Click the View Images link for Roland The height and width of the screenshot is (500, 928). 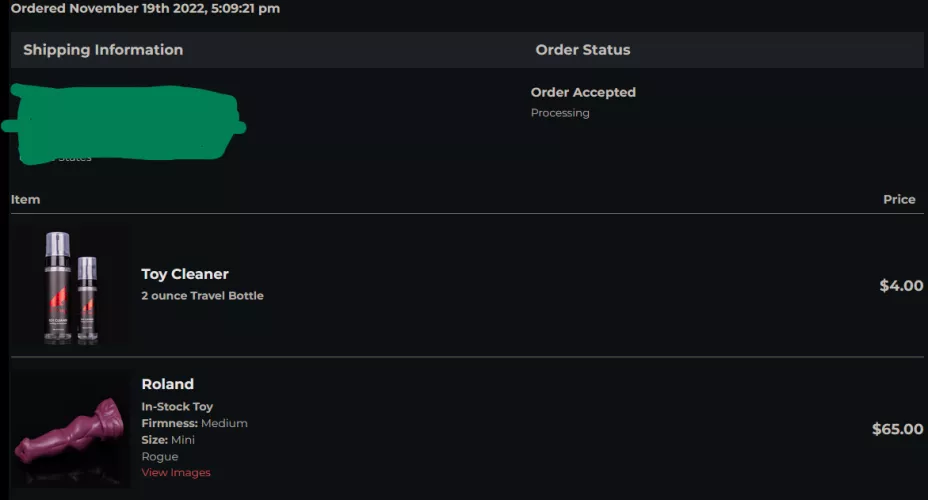click(x=176, y=473)
